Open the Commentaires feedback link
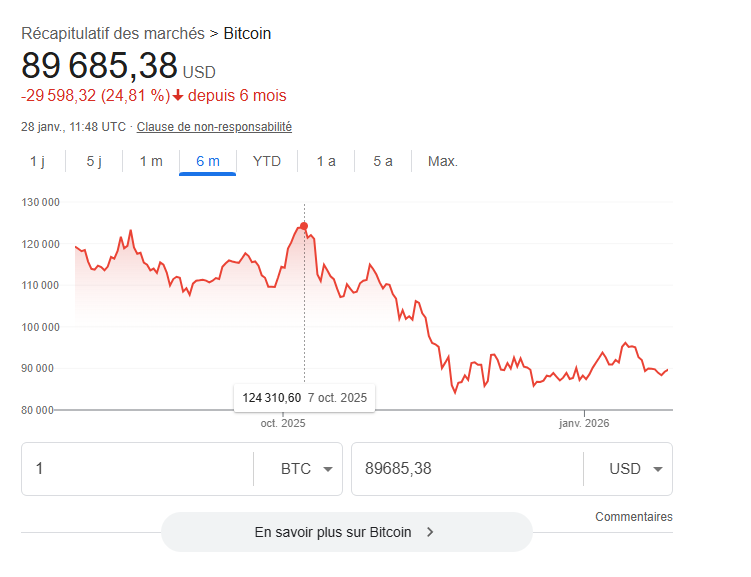The height and width of the screenshot is (577, 751). (x=633, y=517)
